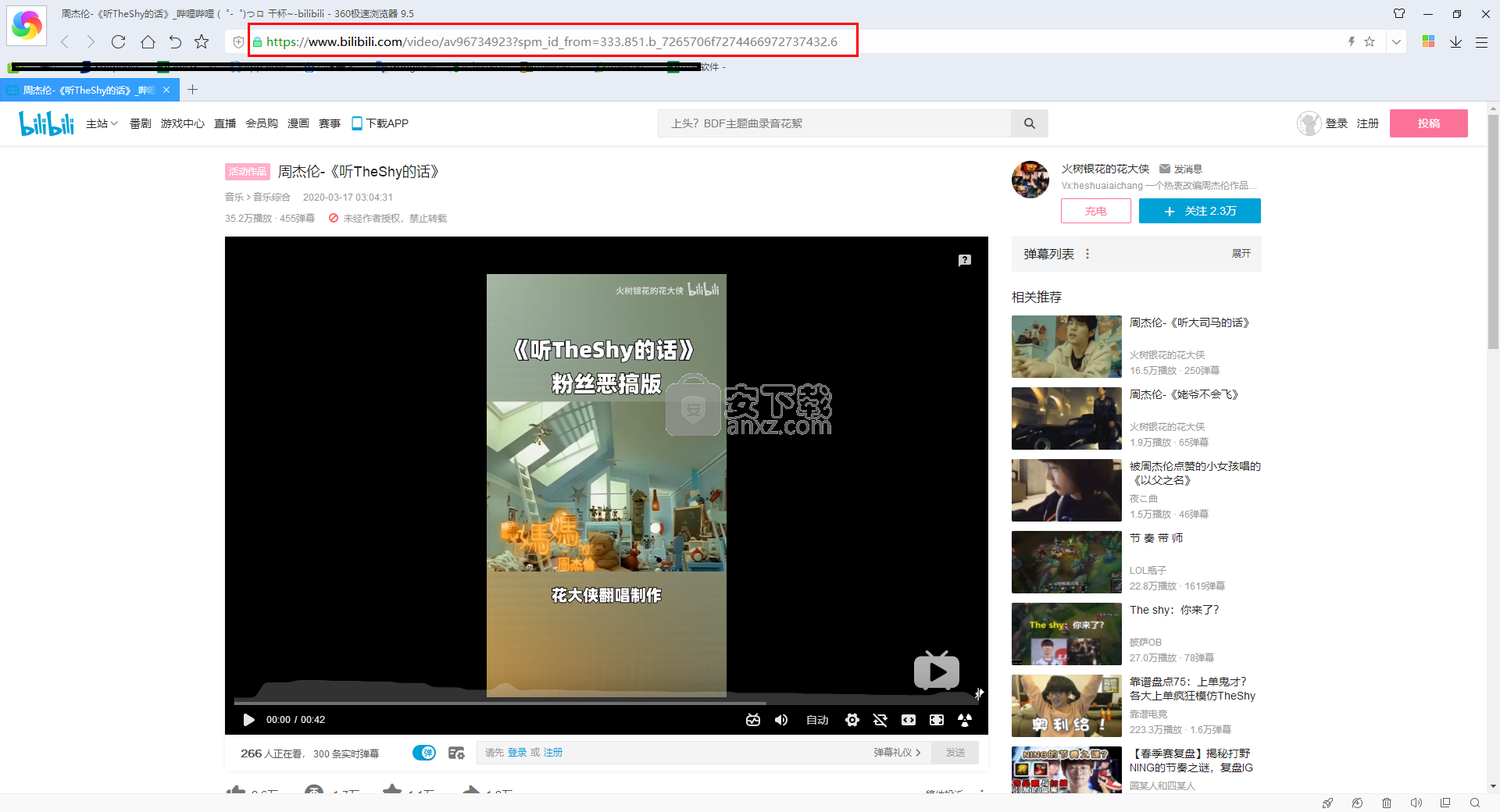Click the favorites star next to the home icon
The height and width of the screenshot is (812, 1500).
(x=202, y=42)
